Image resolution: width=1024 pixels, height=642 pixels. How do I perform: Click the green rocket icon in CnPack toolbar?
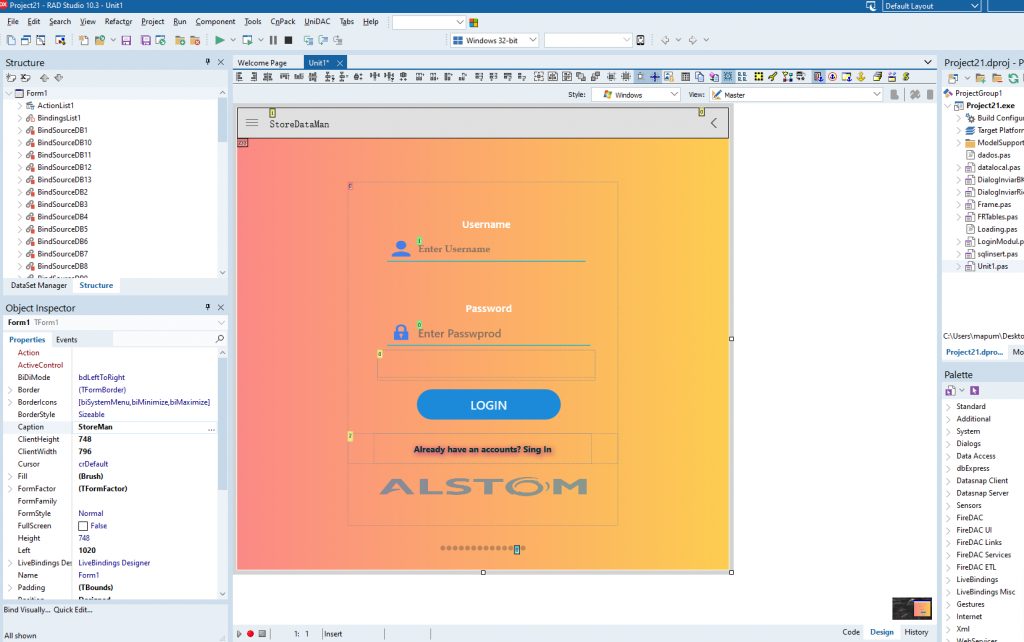click(773, 76)
